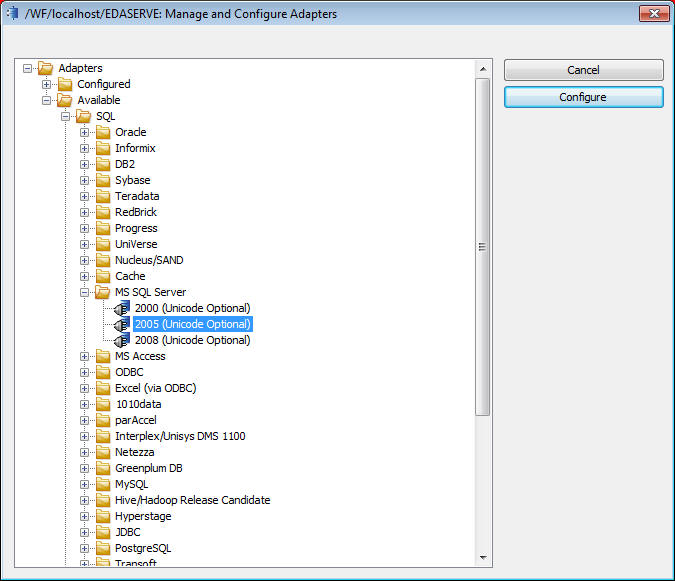Select the MS Access label
The image size is (675, 581).
coord(140,356)
